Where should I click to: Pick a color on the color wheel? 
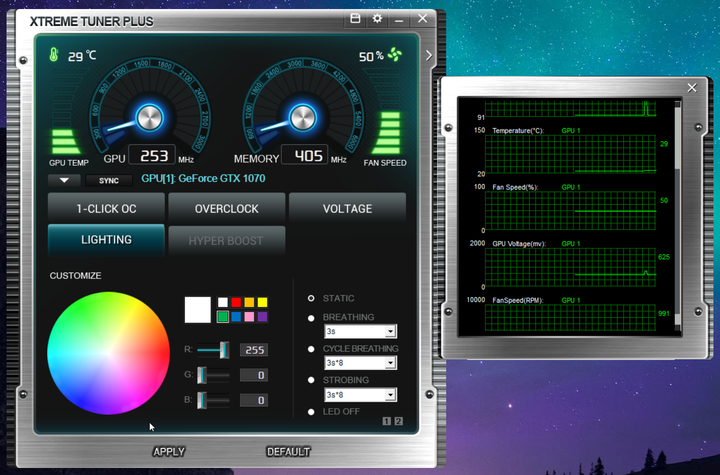point(108,353)
